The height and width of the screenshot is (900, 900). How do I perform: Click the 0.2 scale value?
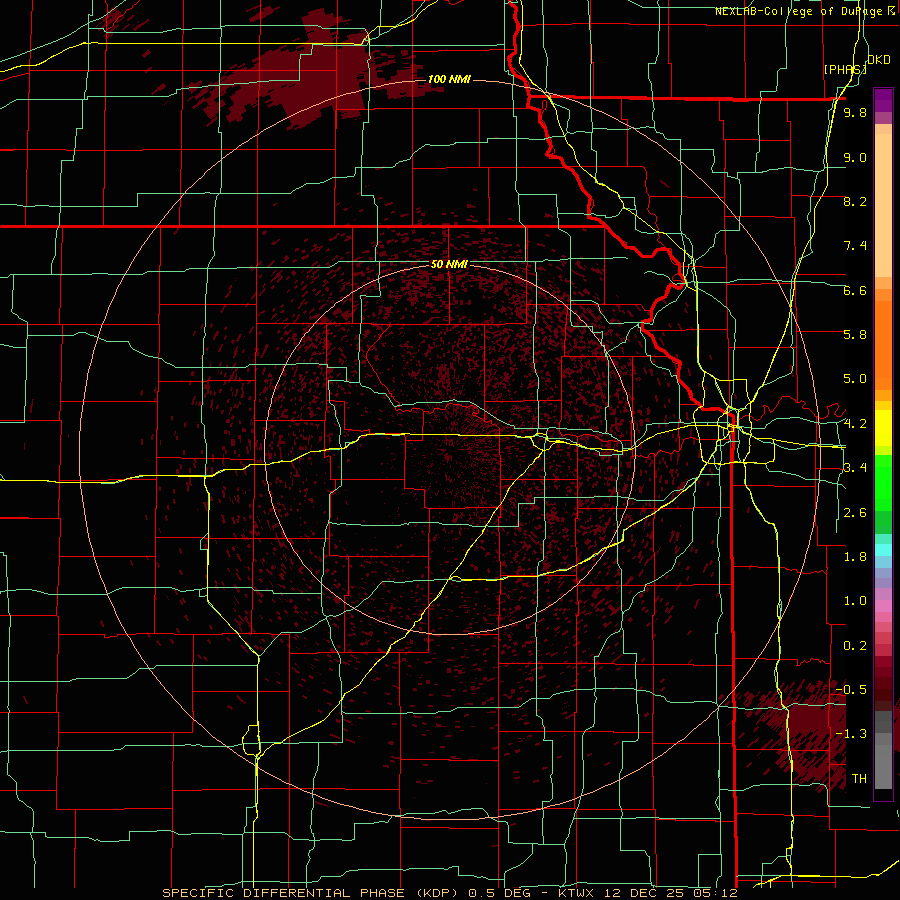coord(855,646)
